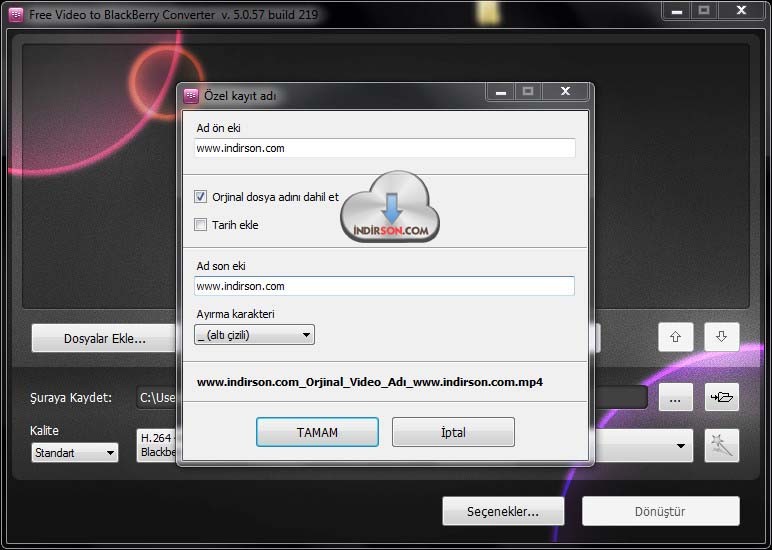Open the Kalite Standart dropdown
Viewport: 772px width, 550px height.
[75, 453]
